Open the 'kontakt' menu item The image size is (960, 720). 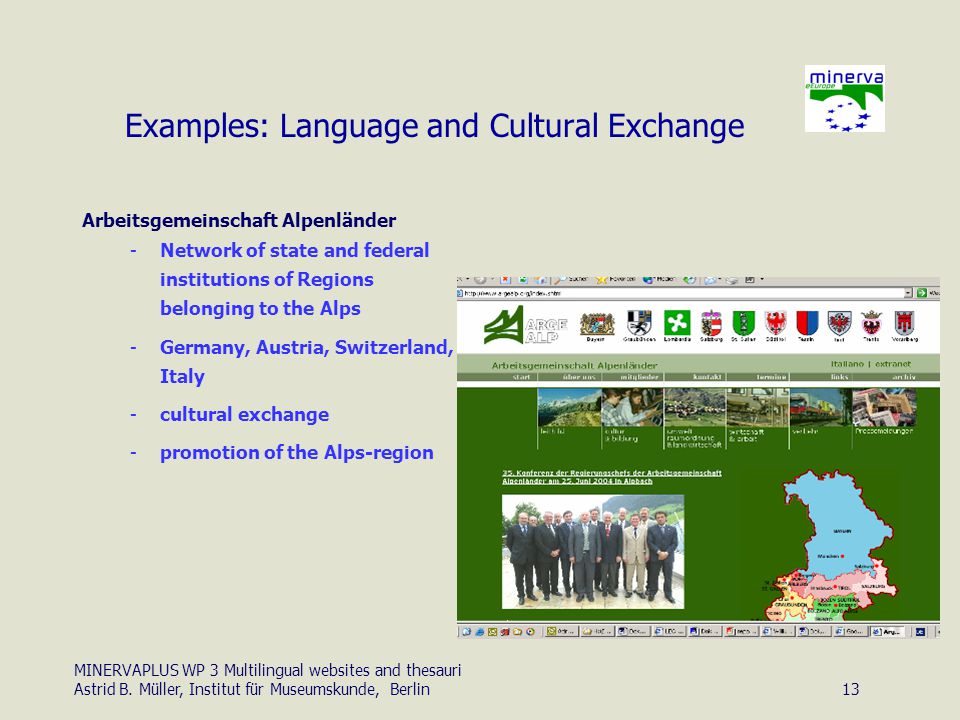(x=707, y=377)
